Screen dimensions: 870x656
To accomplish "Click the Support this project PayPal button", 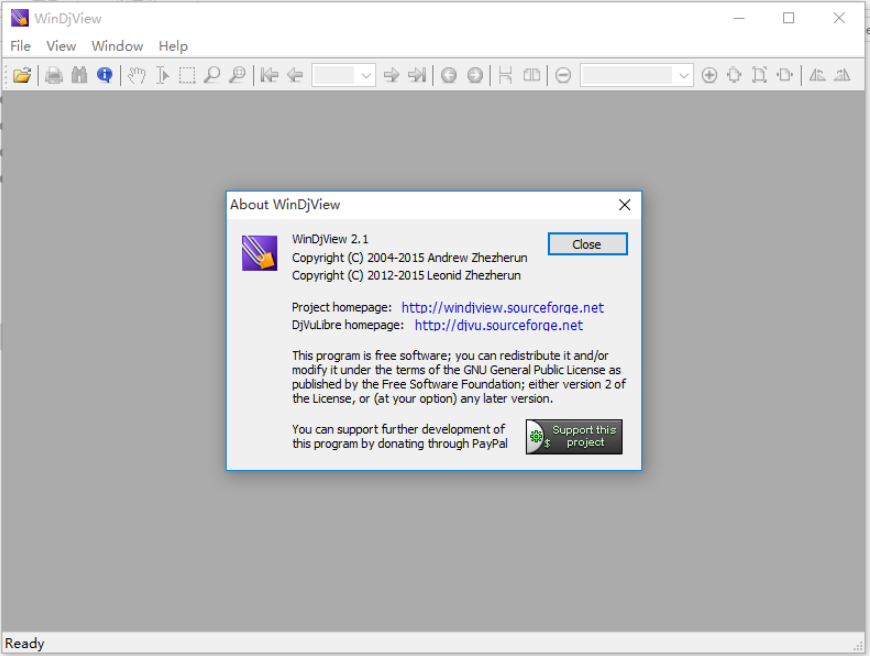I will pyautogui.click(x=574, y=436).
